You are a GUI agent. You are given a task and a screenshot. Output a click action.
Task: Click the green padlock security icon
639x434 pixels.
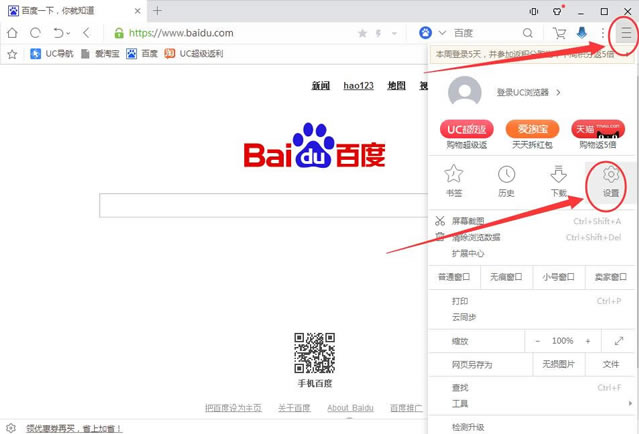119,33
